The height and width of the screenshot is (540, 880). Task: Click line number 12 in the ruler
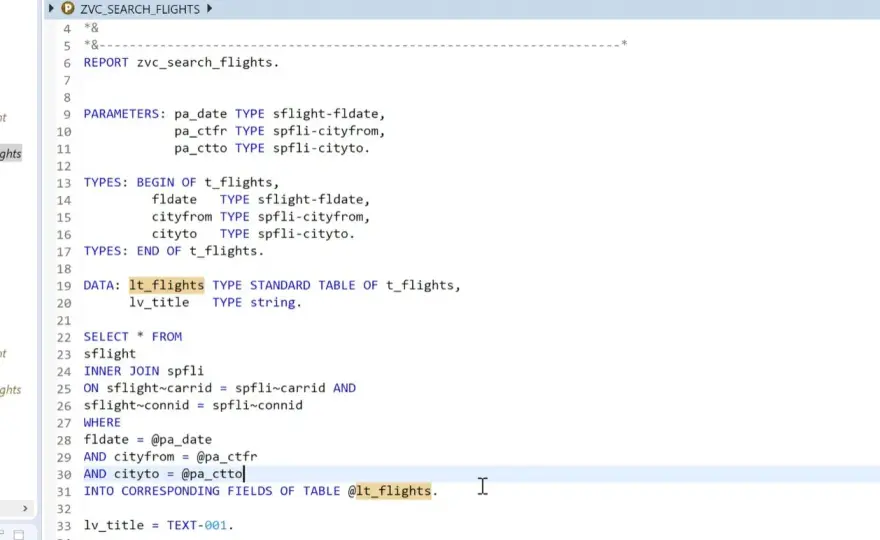(64, 166)
